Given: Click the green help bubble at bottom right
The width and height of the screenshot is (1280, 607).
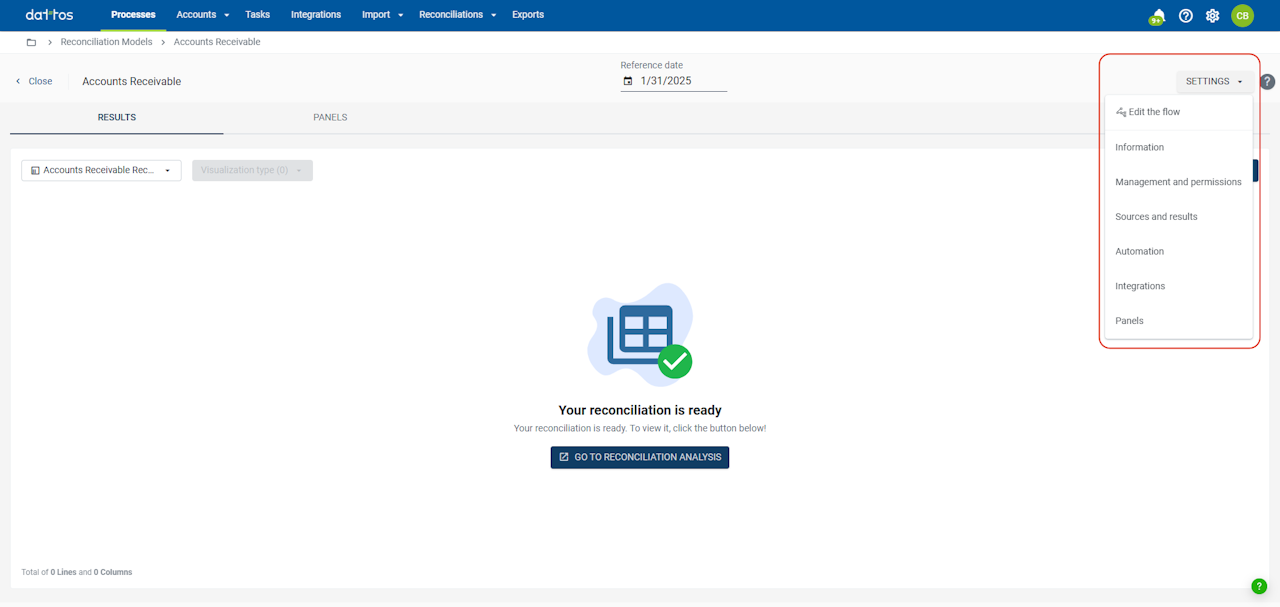Looking at the screenshot, I should pyautogui.click(x=1259, y=586).
